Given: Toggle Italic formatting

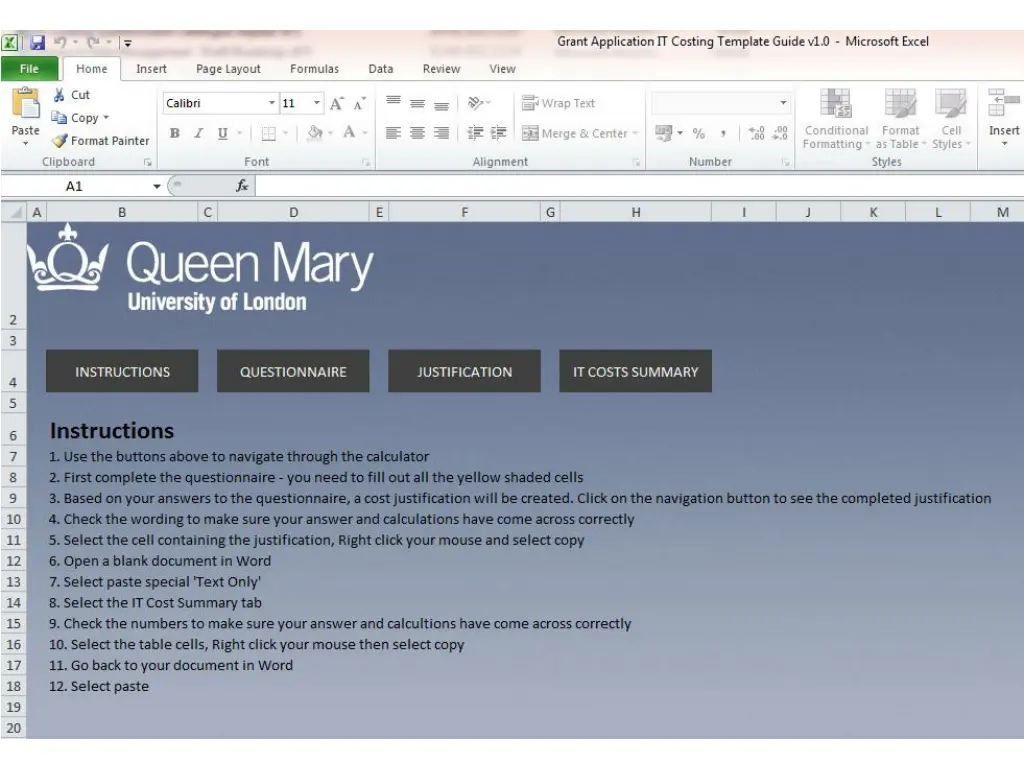Looking at the screenshot, I should (x=199, y=133).
